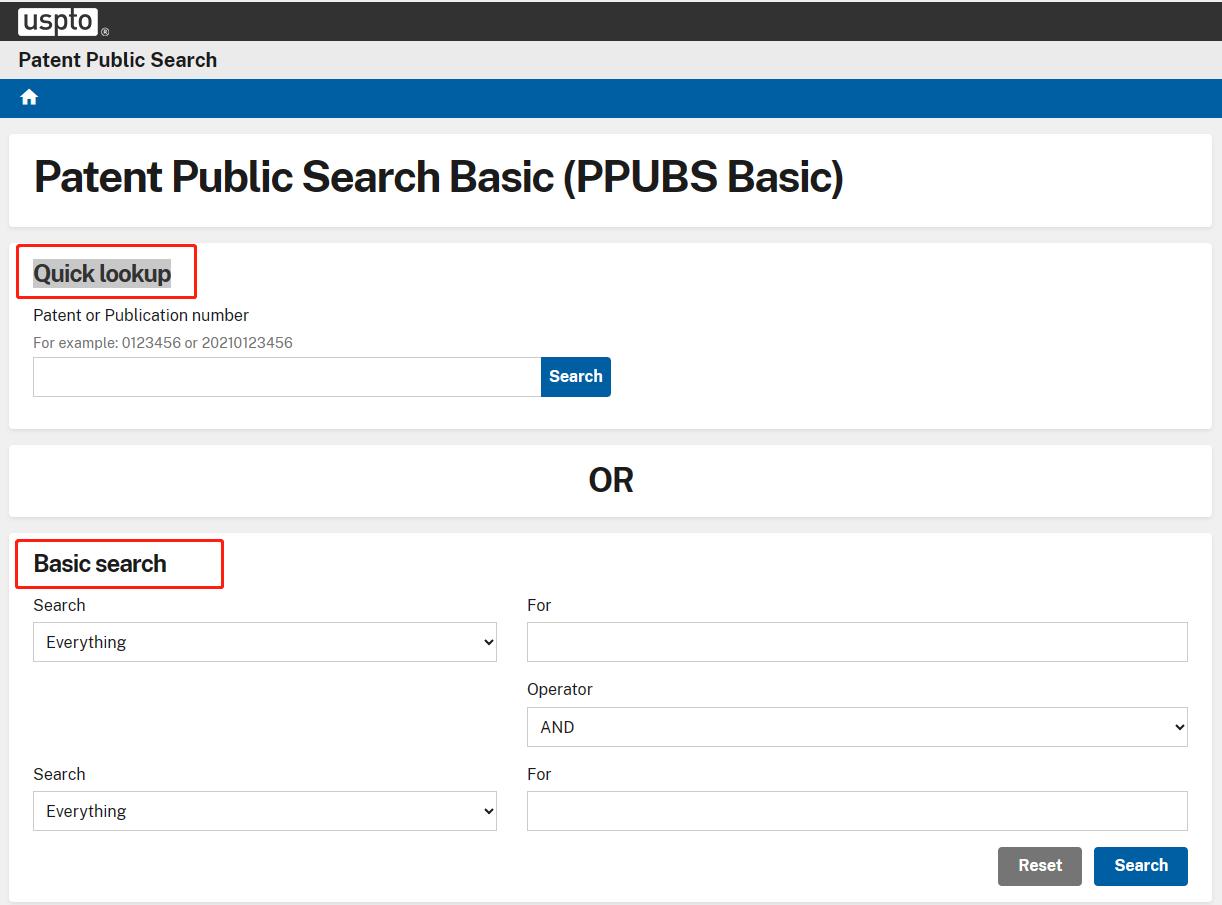
Task: Reset the Basic search form
Action: pos(1040,866)
